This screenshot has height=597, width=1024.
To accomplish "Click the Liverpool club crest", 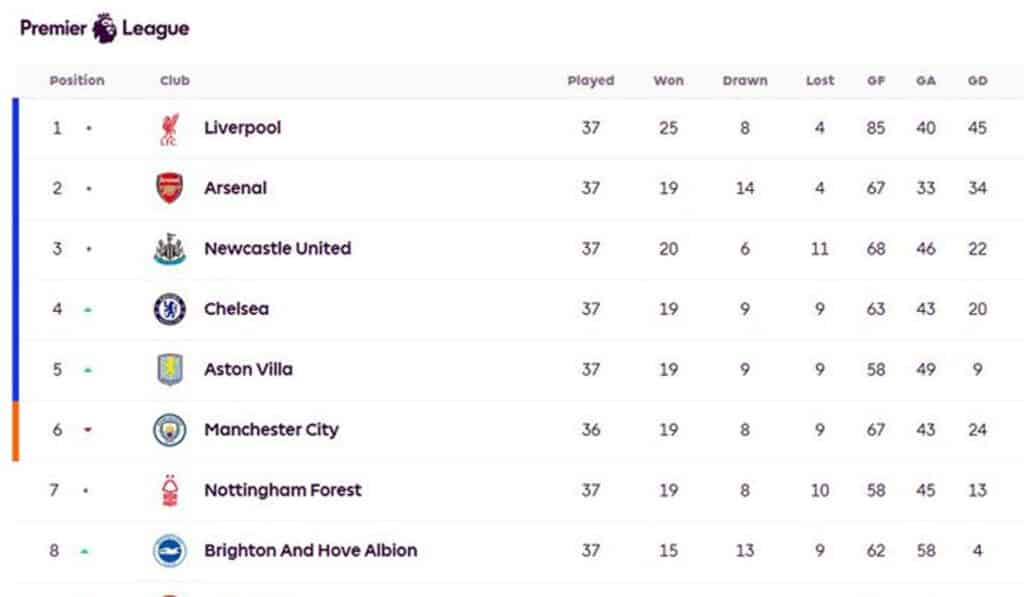I will pyautogui.click(x=169, y=129).
